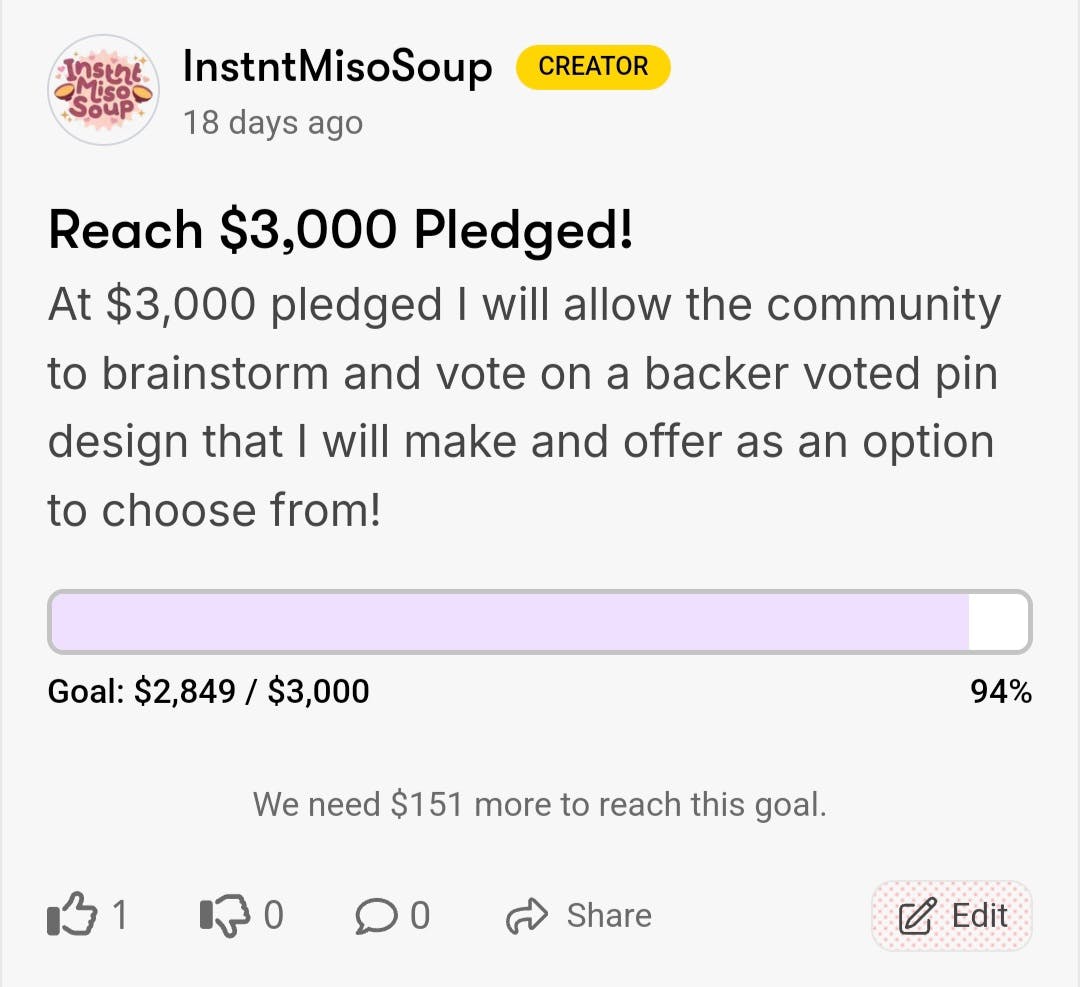The height and width of the screenshot is (987, 1080).
Task: Click the "Goal: $2,849 / $3,000" text
Action: click(x=208, y=691)
